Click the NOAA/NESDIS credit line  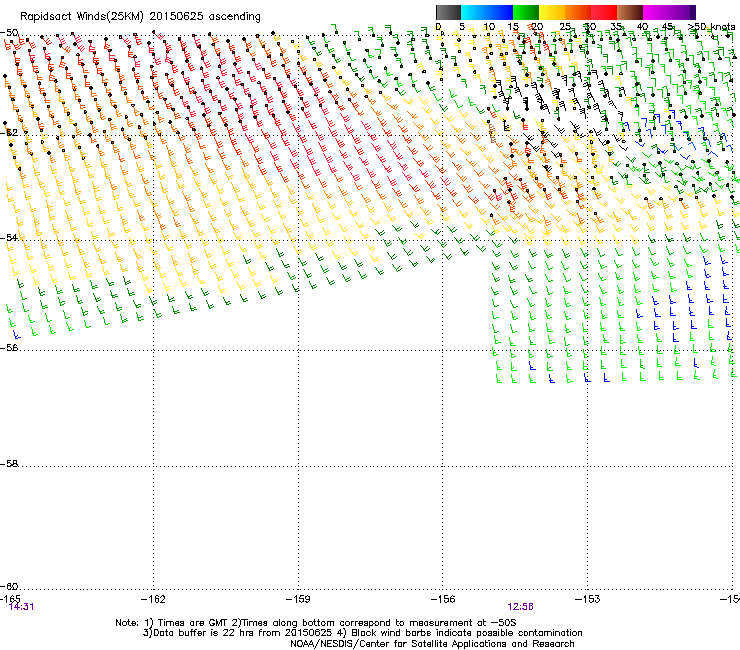(x=432, y=644)
